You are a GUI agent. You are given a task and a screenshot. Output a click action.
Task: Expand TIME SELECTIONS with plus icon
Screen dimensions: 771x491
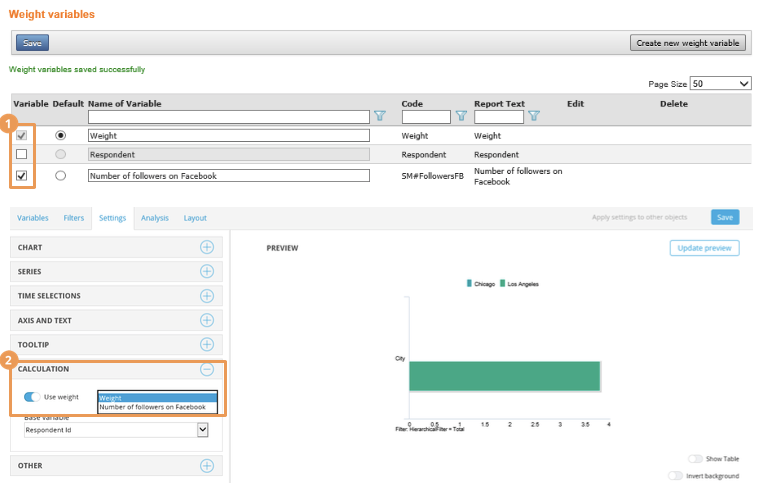(x=207, y=296)
